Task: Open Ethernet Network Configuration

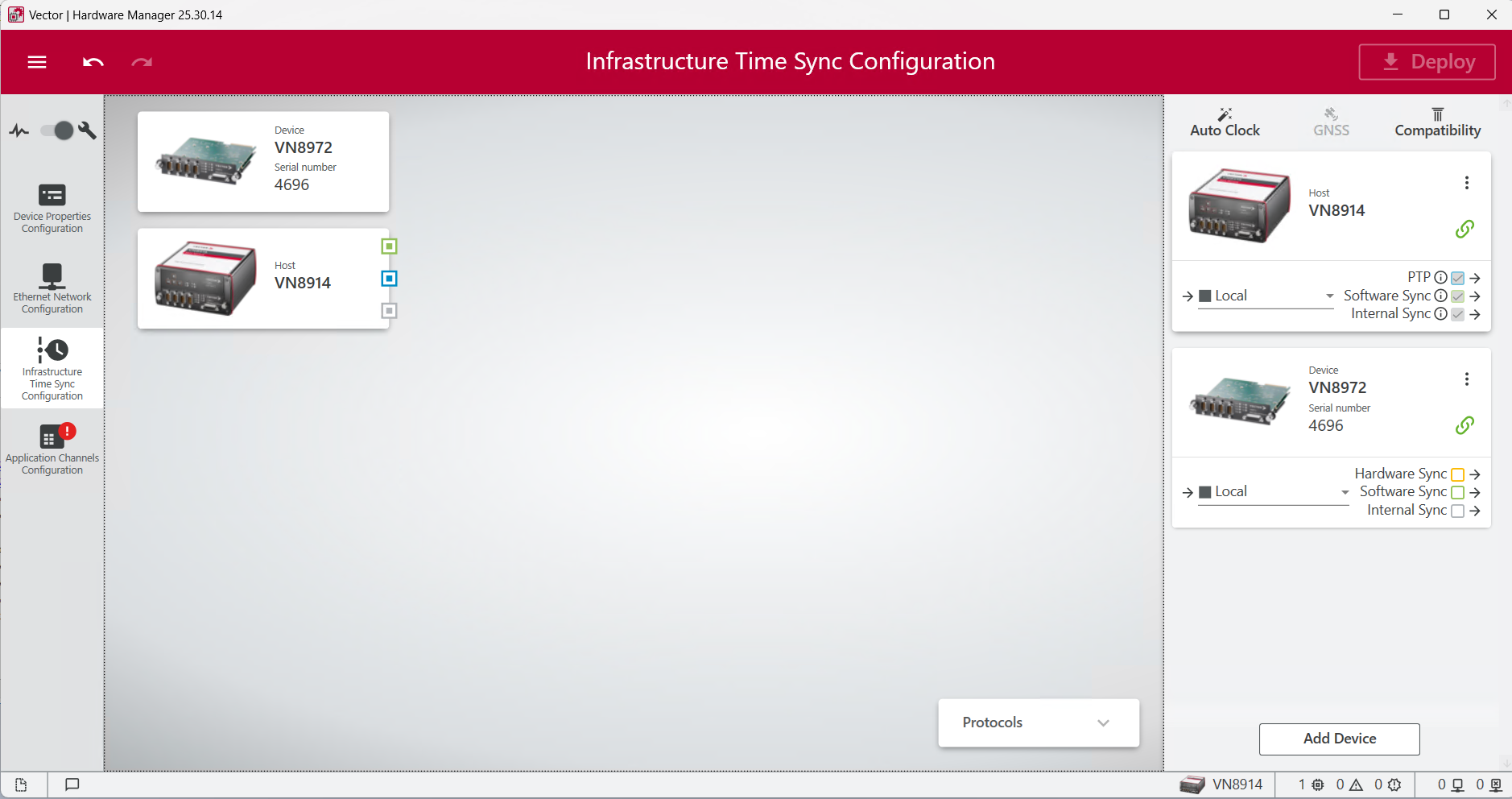Action: click(x=52, y=288)
